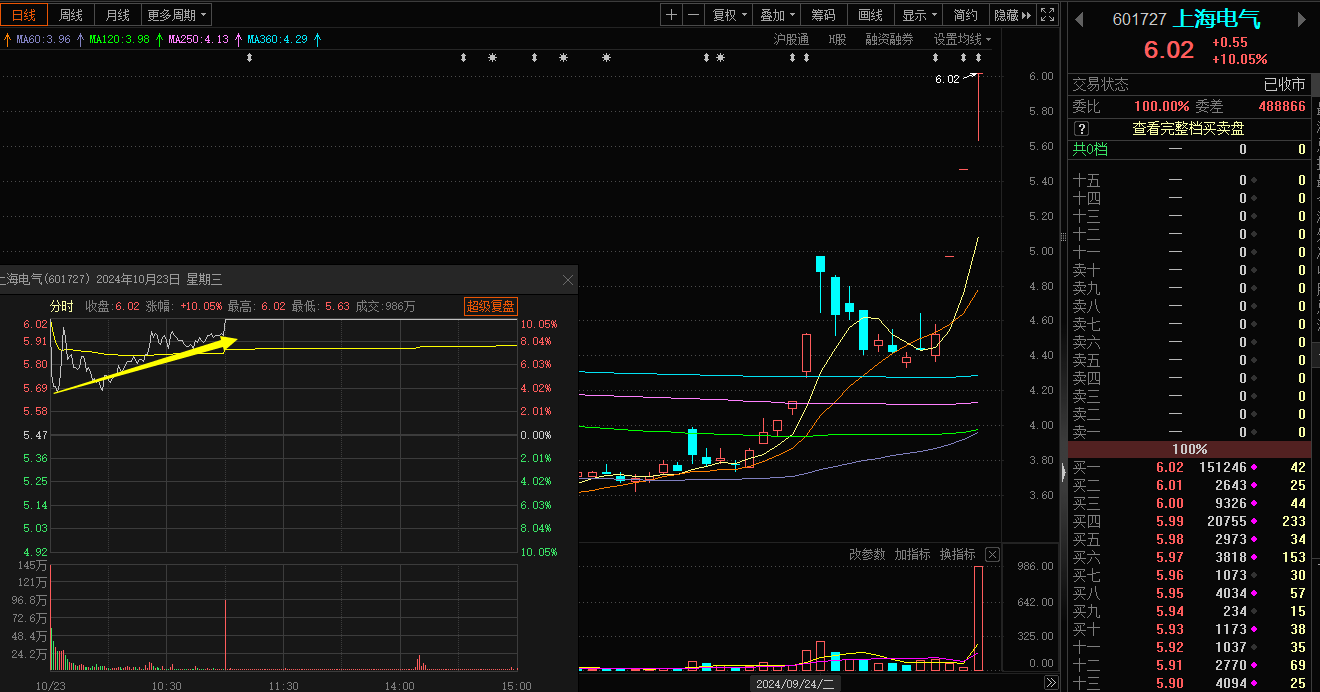Switch to 月线 monthly chart tab

117,15
